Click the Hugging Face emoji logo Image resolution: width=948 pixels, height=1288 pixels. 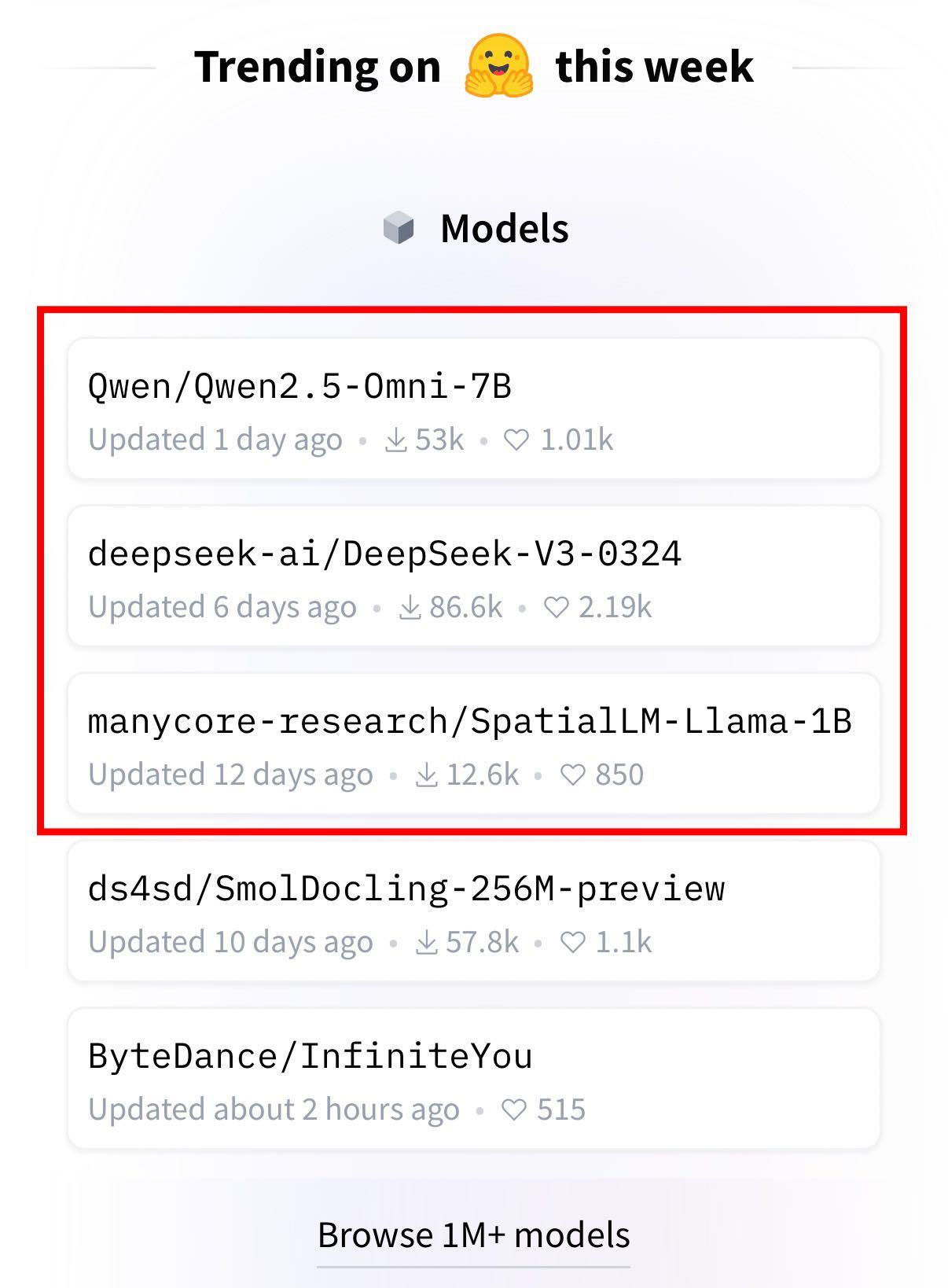(x=498, y=66)
